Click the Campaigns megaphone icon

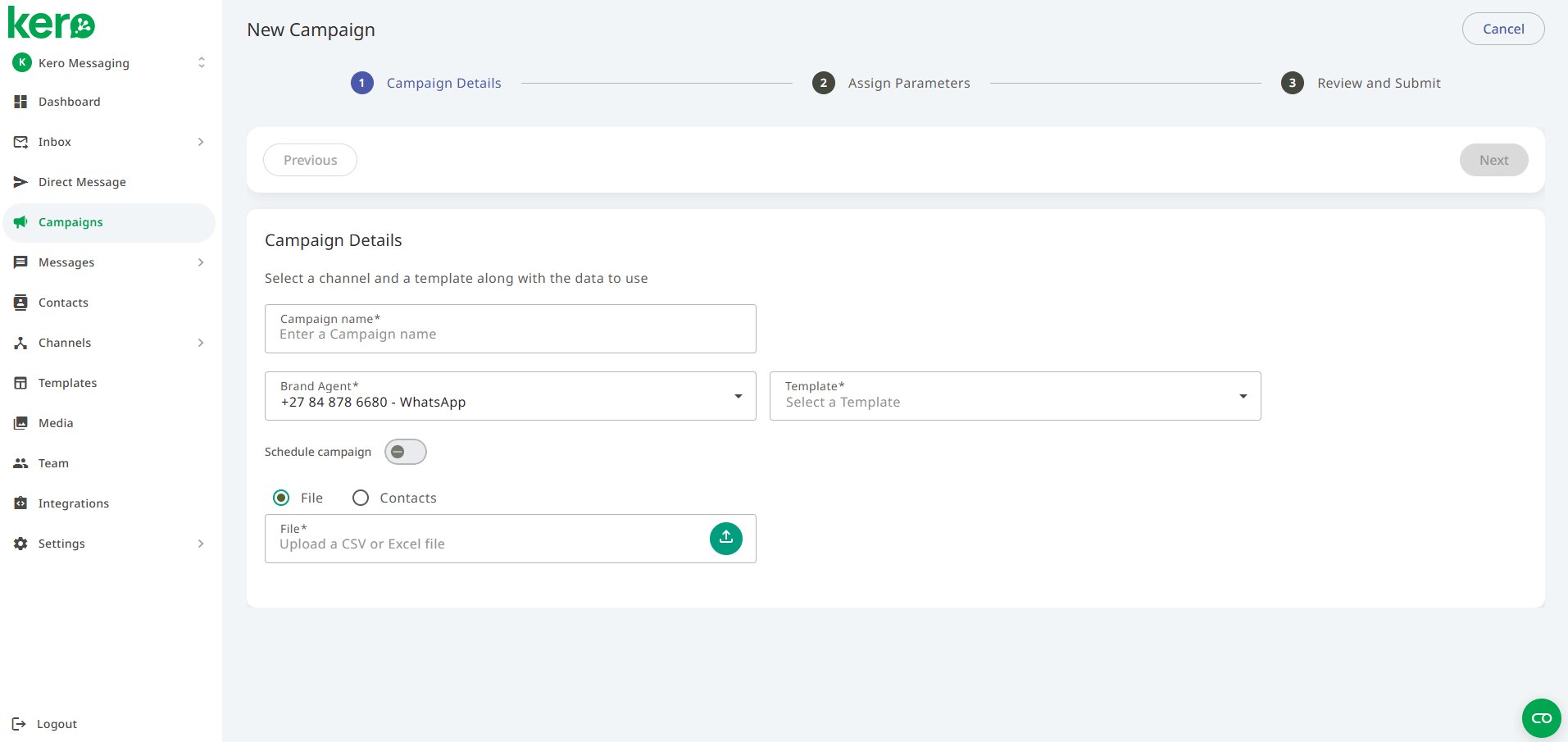tap(20, 222)
